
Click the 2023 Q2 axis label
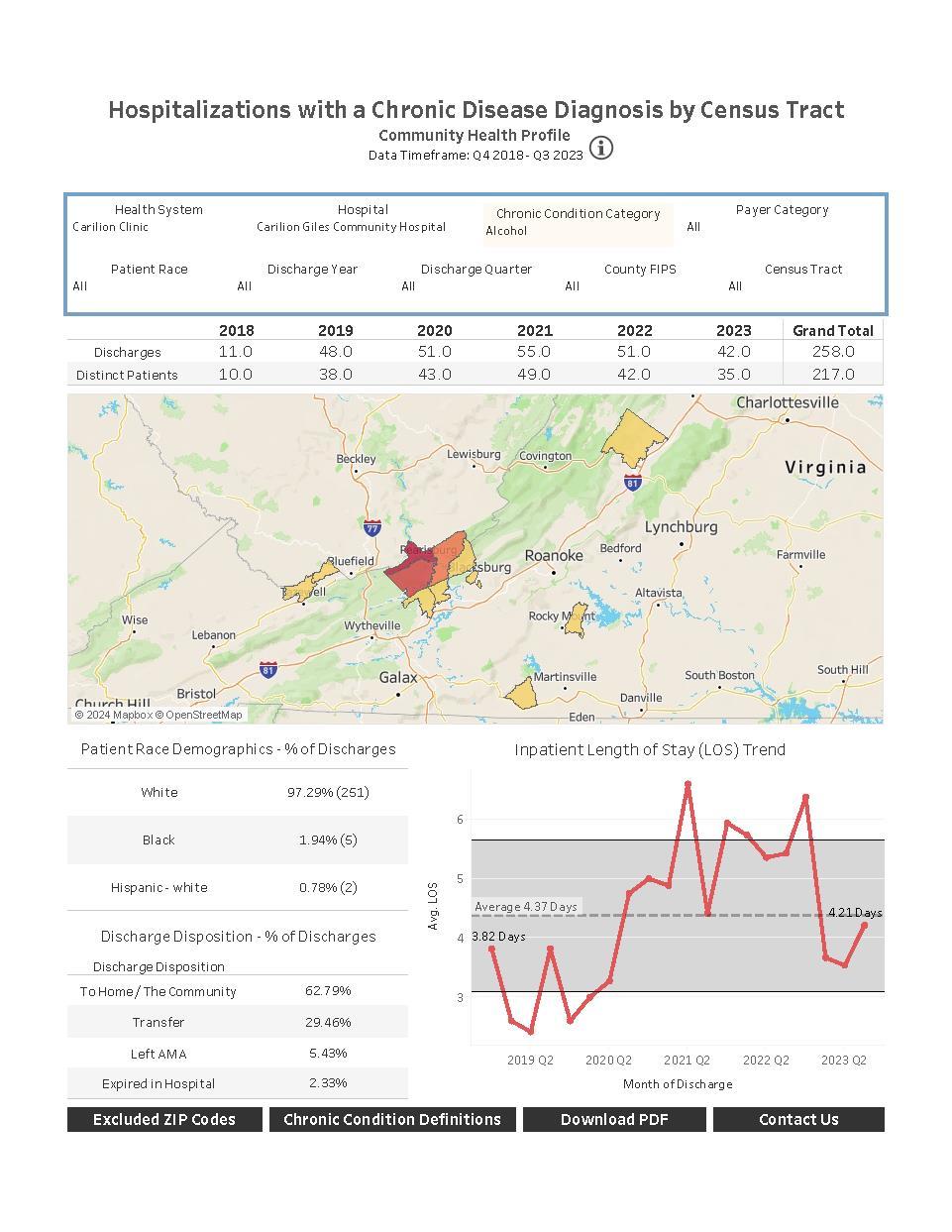click(x=844, y=1061)
